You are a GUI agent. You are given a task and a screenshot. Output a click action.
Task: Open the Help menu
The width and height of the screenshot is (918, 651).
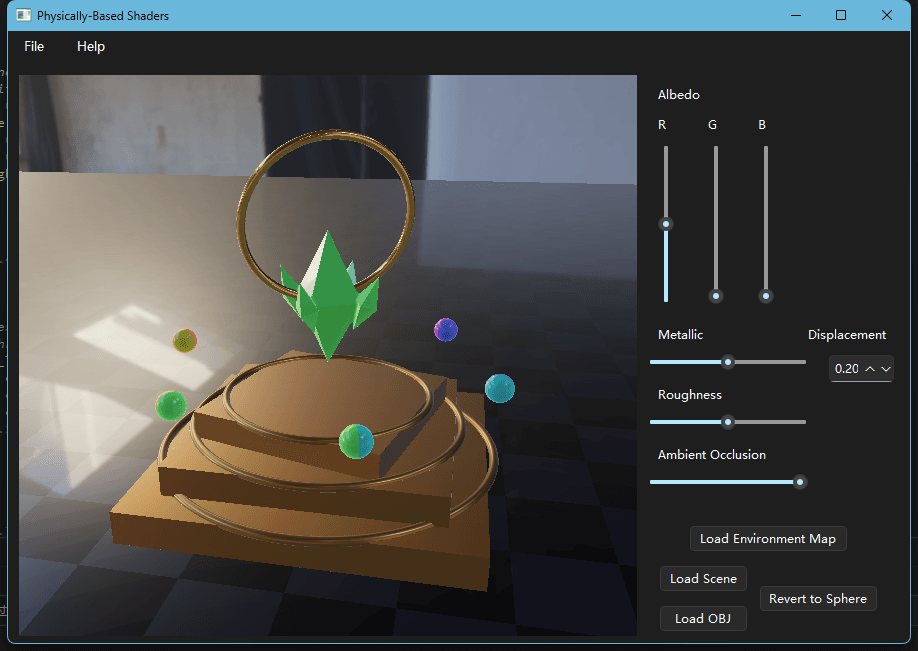[x=91, y=46]
